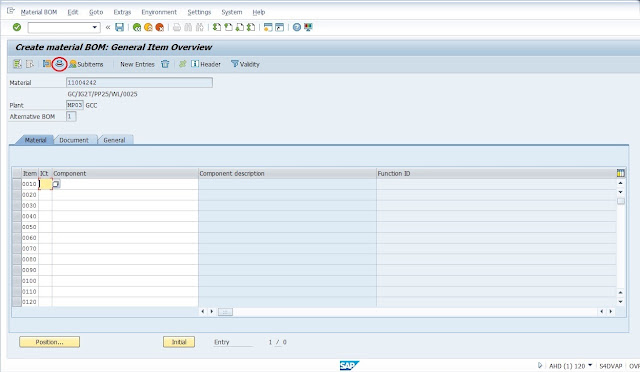Click the select all items icon
This screenshot has width=640, height=372.
17,64
